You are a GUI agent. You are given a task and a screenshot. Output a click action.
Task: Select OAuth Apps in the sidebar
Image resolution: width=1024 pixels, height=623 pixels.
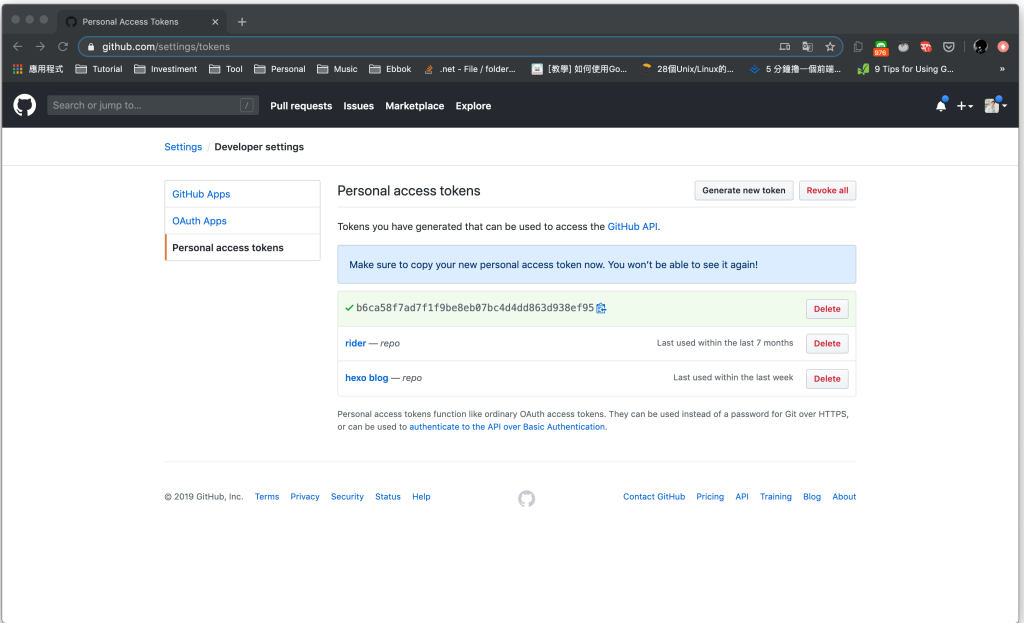pyautogui.click(x=242, y=221)
